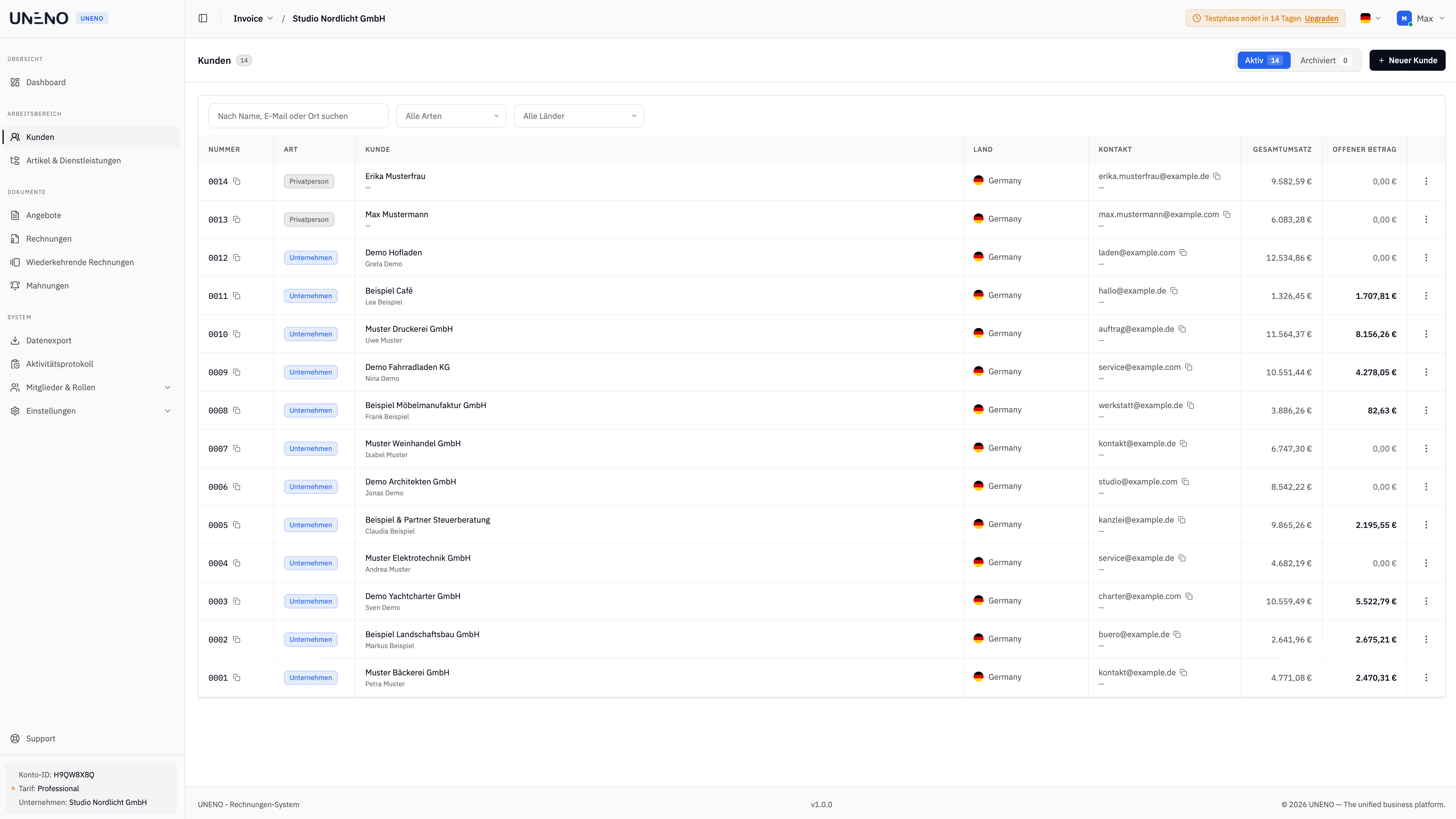Open customer Beispiel & Partner Steuerberatung
Image resolution: width=1456 pixels, height=819 pixels.
(427, 520)
